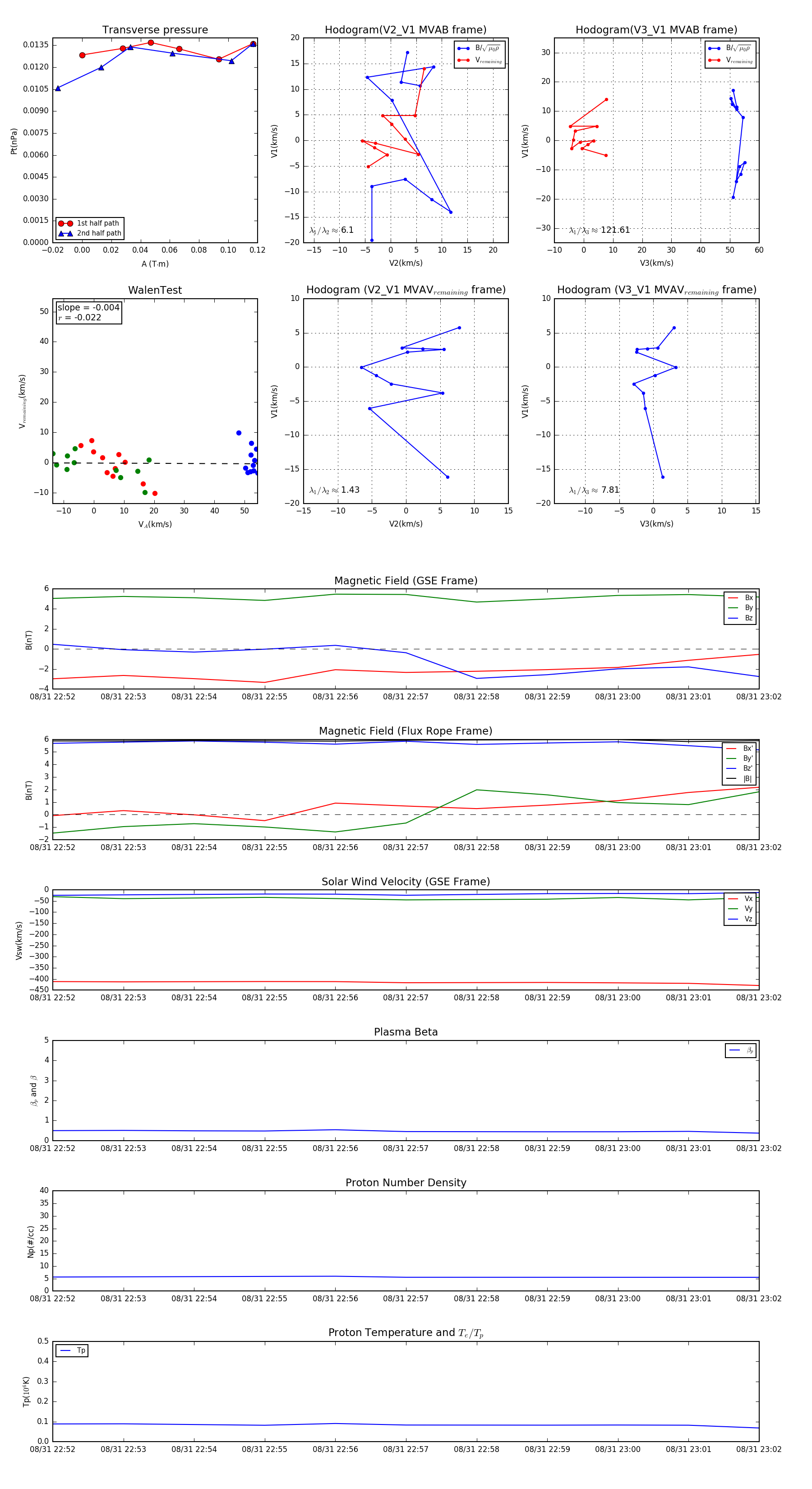Image resolution: width=812 pixels, height=1489 pixels.
Task: Click the 'Vsw(km/s)' axis label
Action: pos(19,940)
